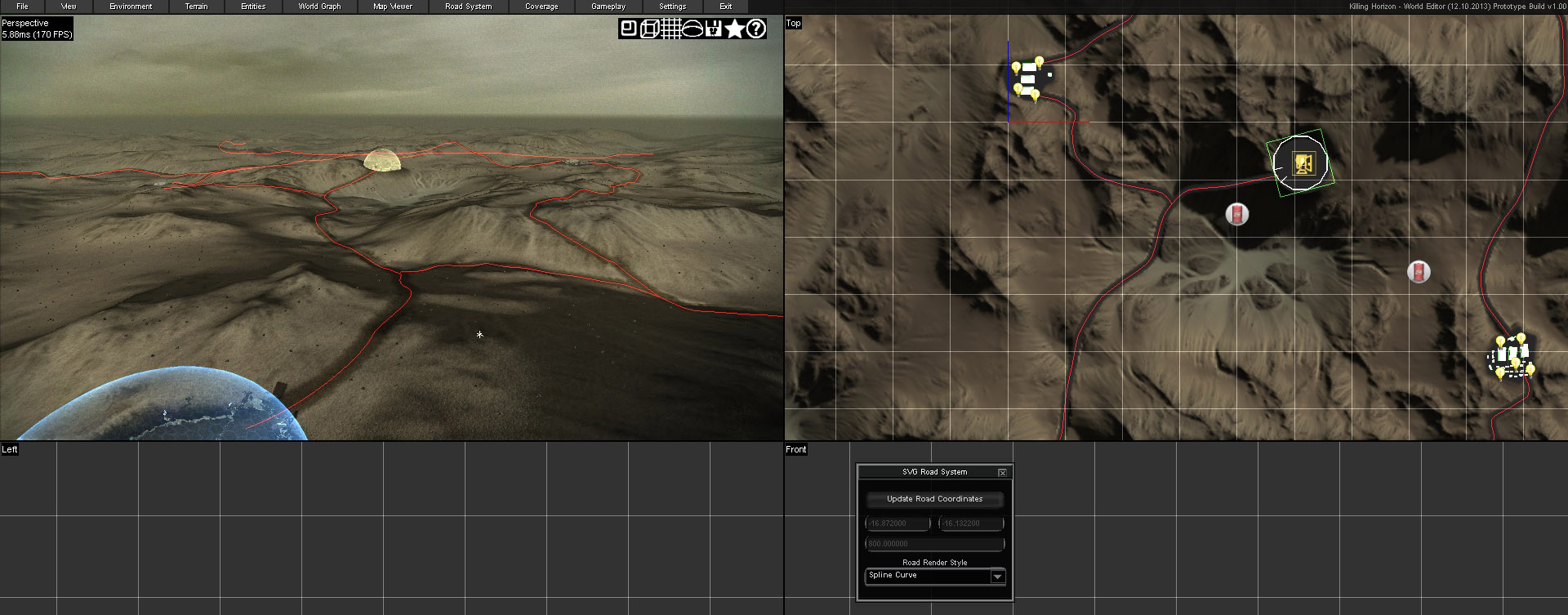This screenshot has width=1568, height=615.
Task: Open the Entities menu
Action: click(x=253, y=7)
